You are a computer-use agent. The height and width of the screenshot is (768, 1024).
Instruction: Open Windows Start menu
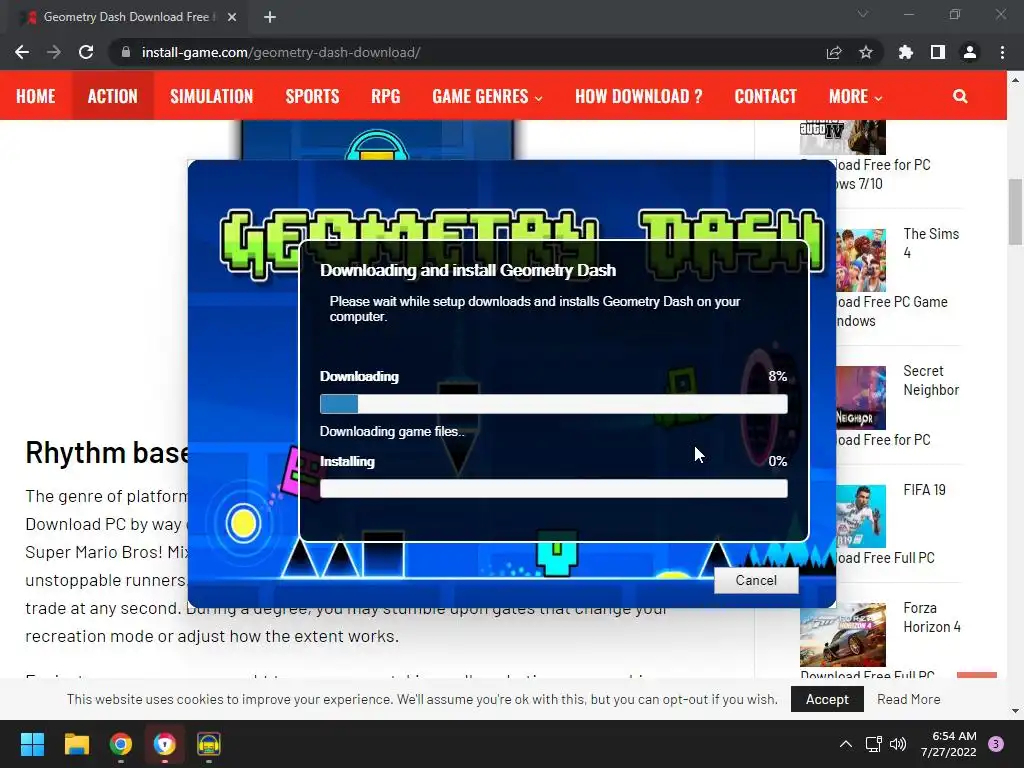(x=32, y=744)
